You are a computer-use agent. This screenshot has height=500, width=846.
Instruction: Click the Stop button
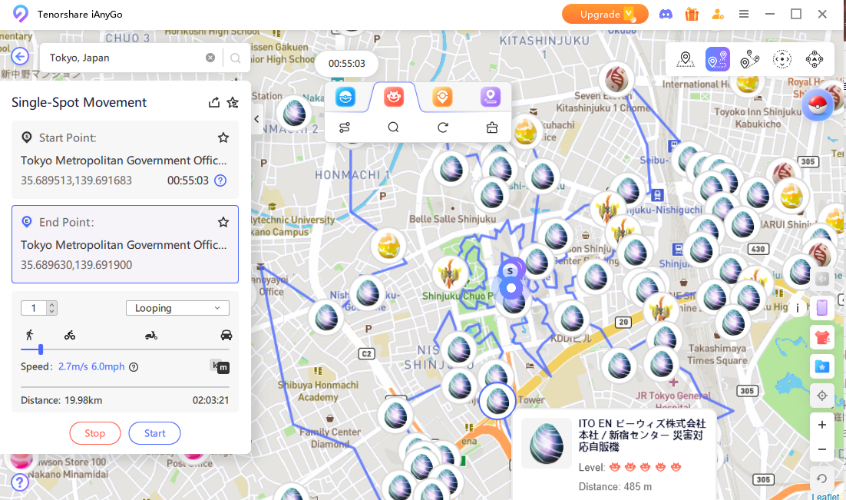pyautogui.click(x=95, y=433)
